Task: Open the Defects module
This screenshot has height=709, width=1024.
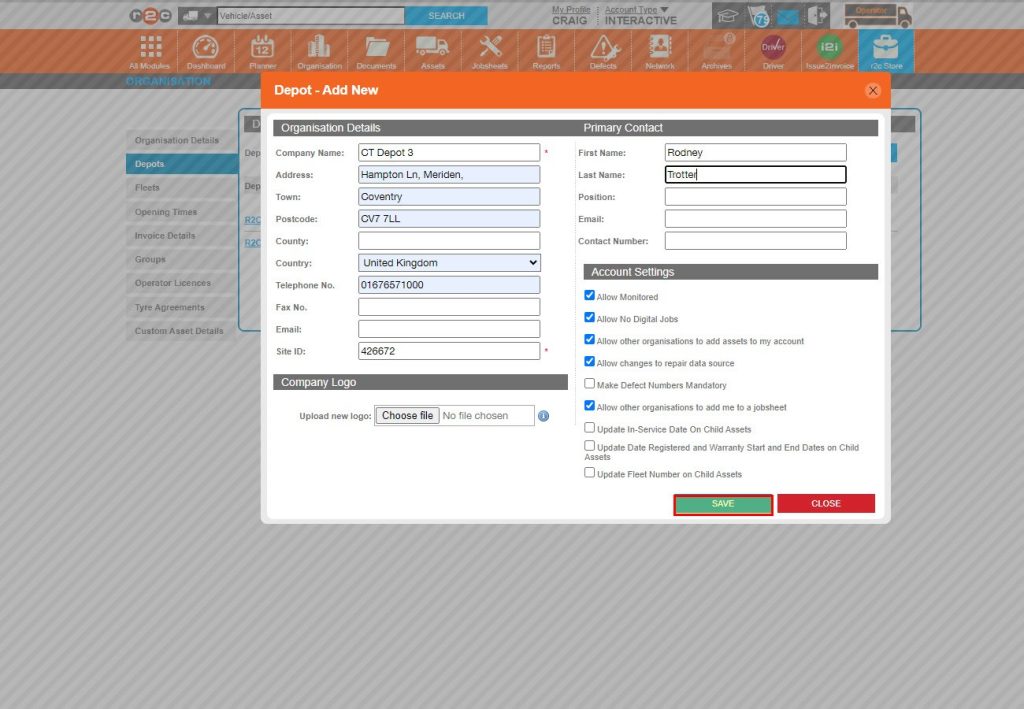Action: [603, 50]
